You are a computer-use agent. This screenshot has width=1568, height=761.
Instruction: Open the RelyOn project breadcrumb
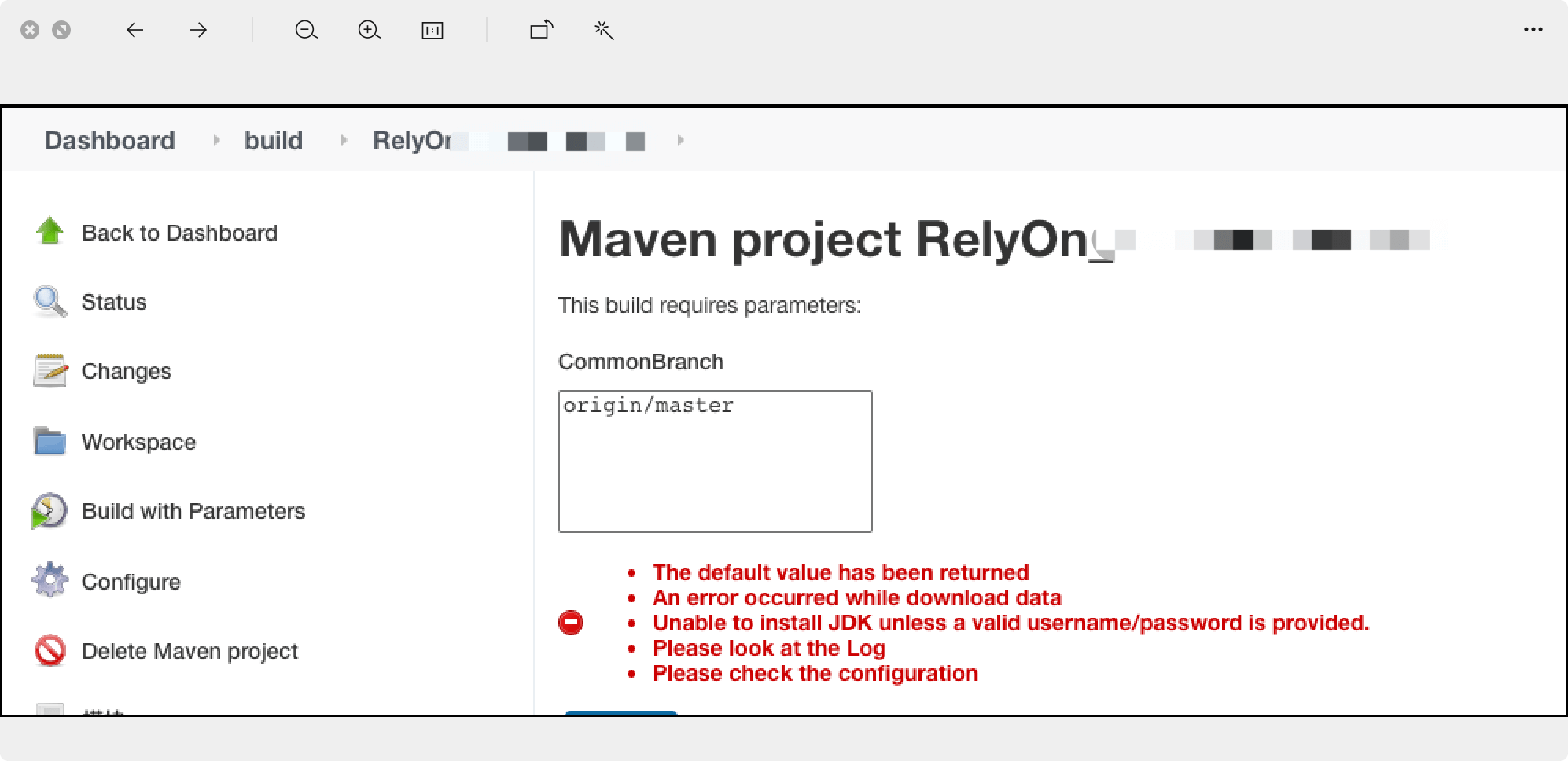click(x=509, y=141)
